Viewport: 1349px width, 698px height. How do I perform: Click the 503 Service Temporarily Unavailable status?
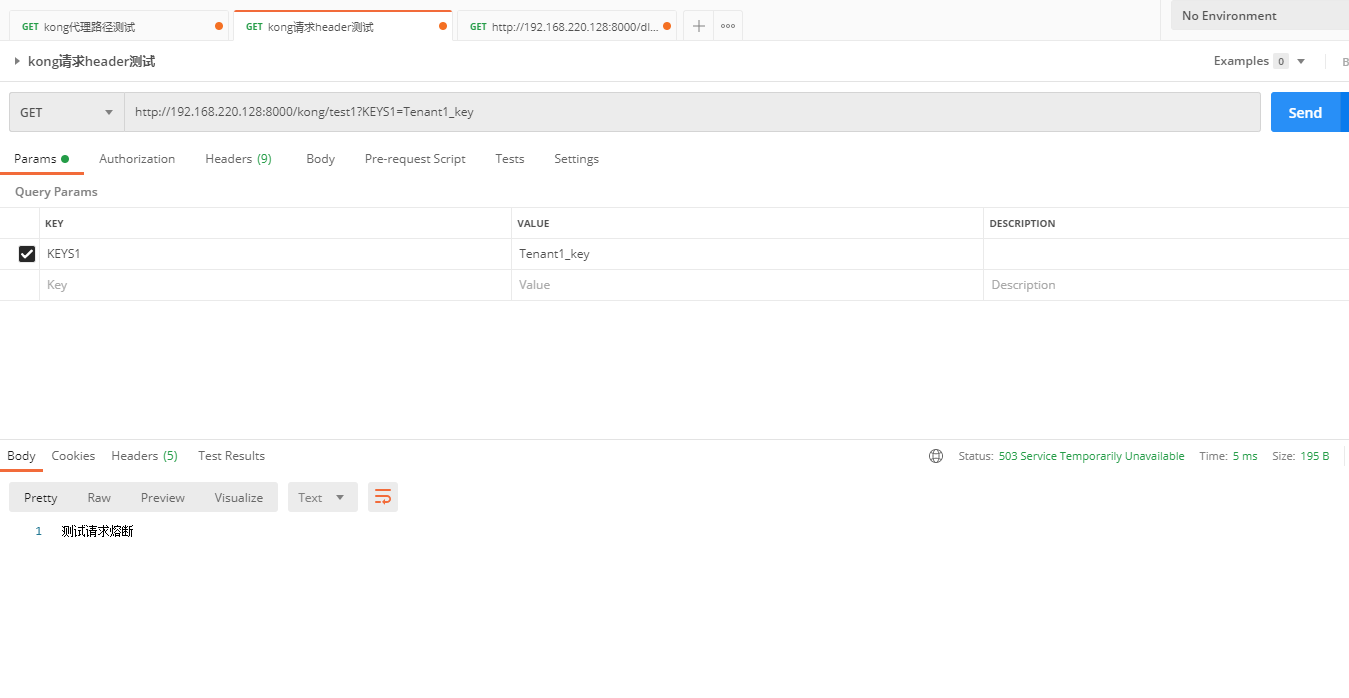(1091, 456)
